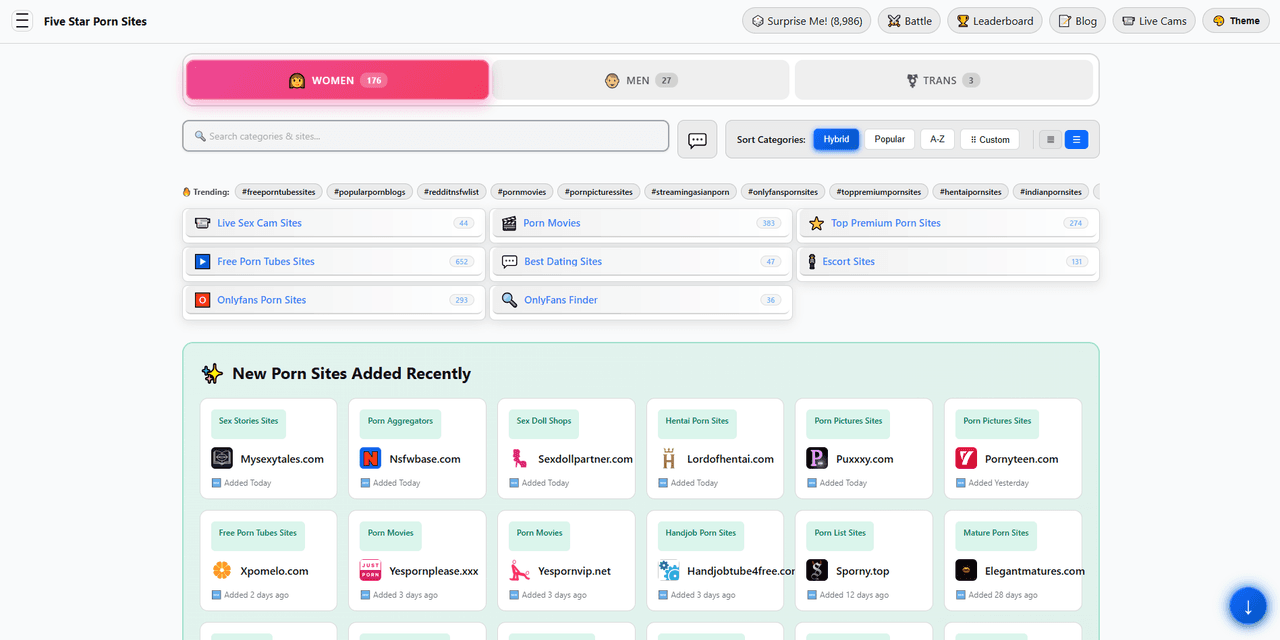Click the Onlyfans Porn Sites red icon
The image size is (1280, 640).
202,299
